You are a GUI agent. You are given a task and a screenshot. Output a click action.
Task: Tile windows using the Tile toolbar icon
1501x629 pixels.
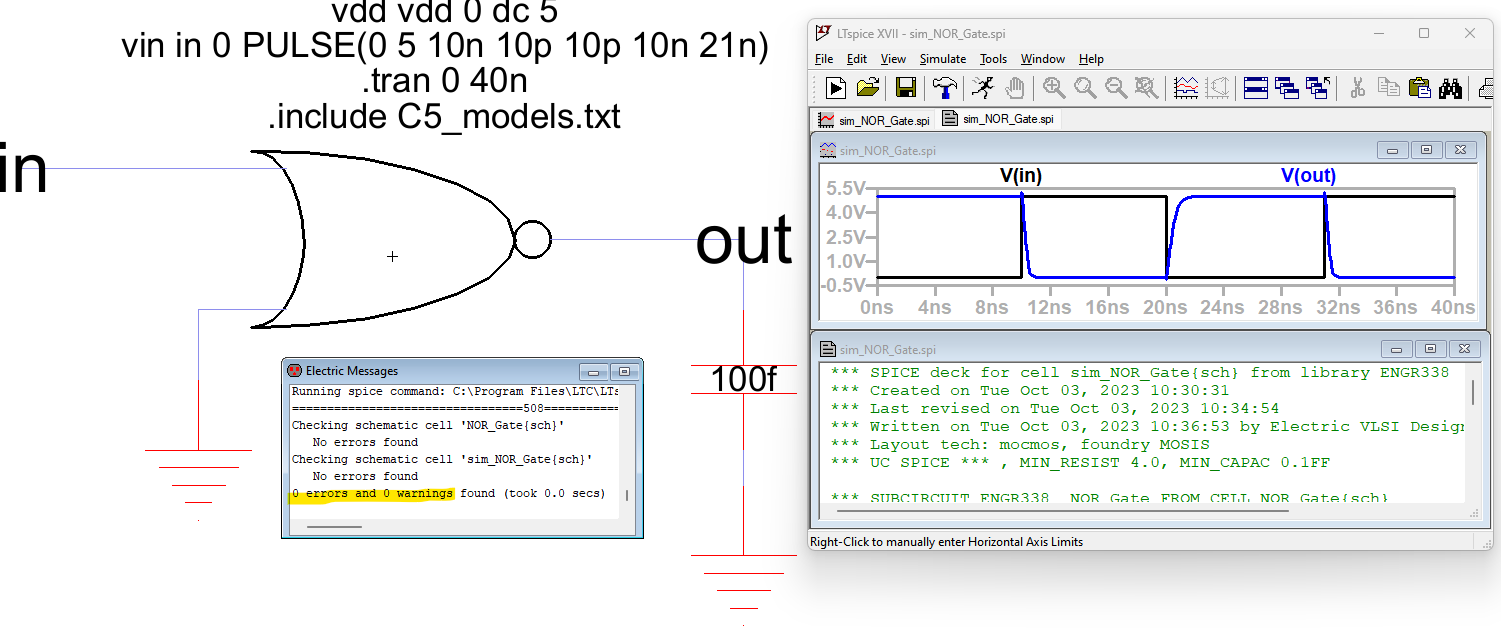(1256, 88)
